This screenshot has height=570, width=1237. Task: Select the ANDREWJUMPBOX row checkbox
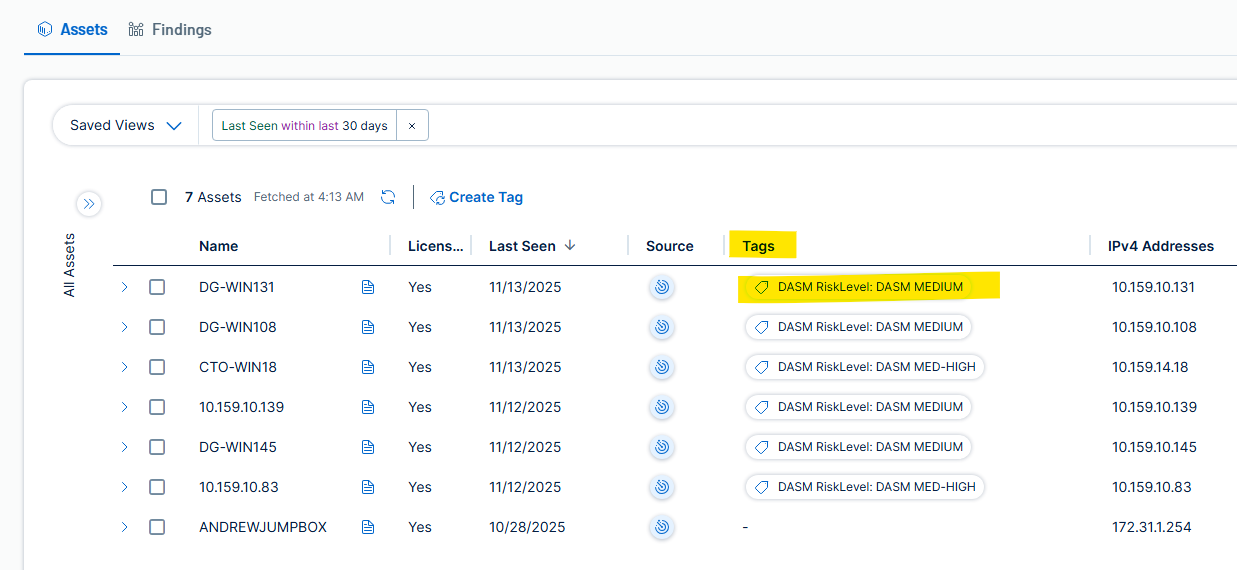[x=157, y=527]
